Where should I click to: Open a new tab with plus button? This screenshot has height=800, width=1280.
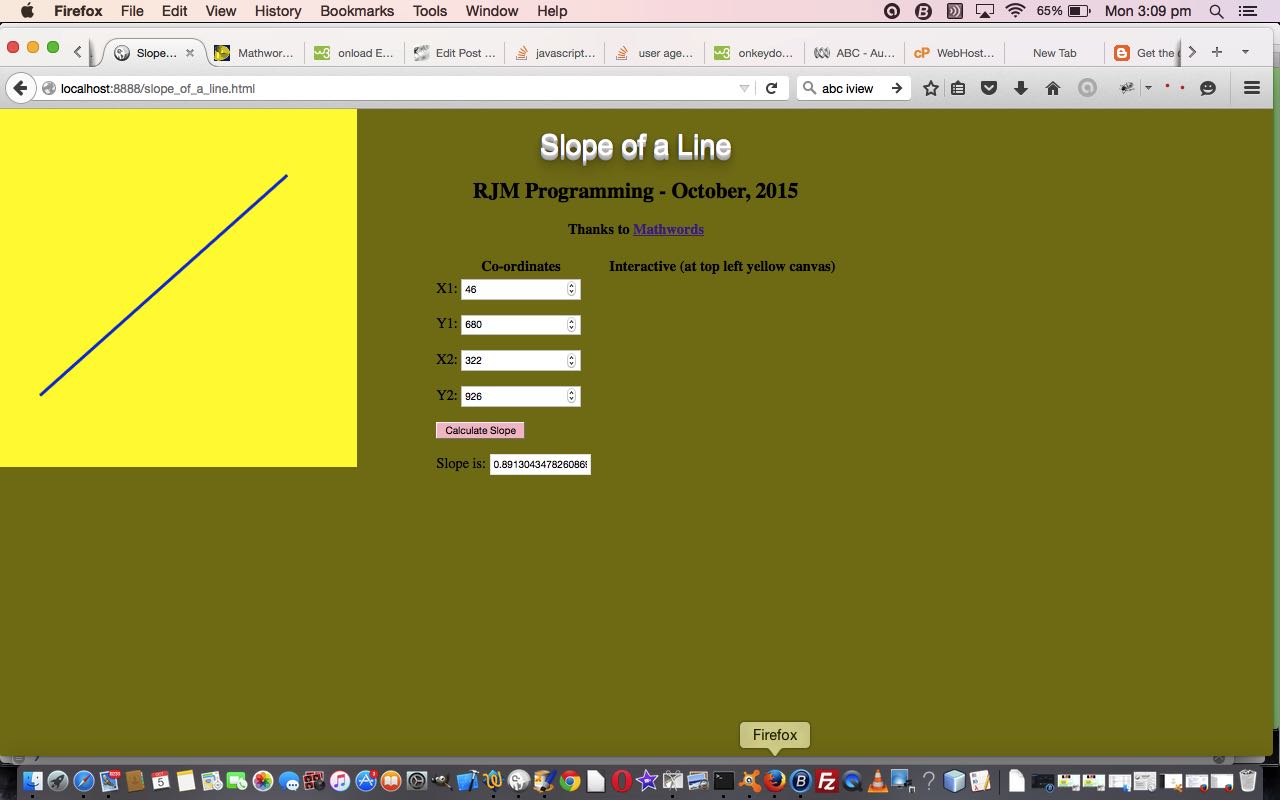(1217, 52)
